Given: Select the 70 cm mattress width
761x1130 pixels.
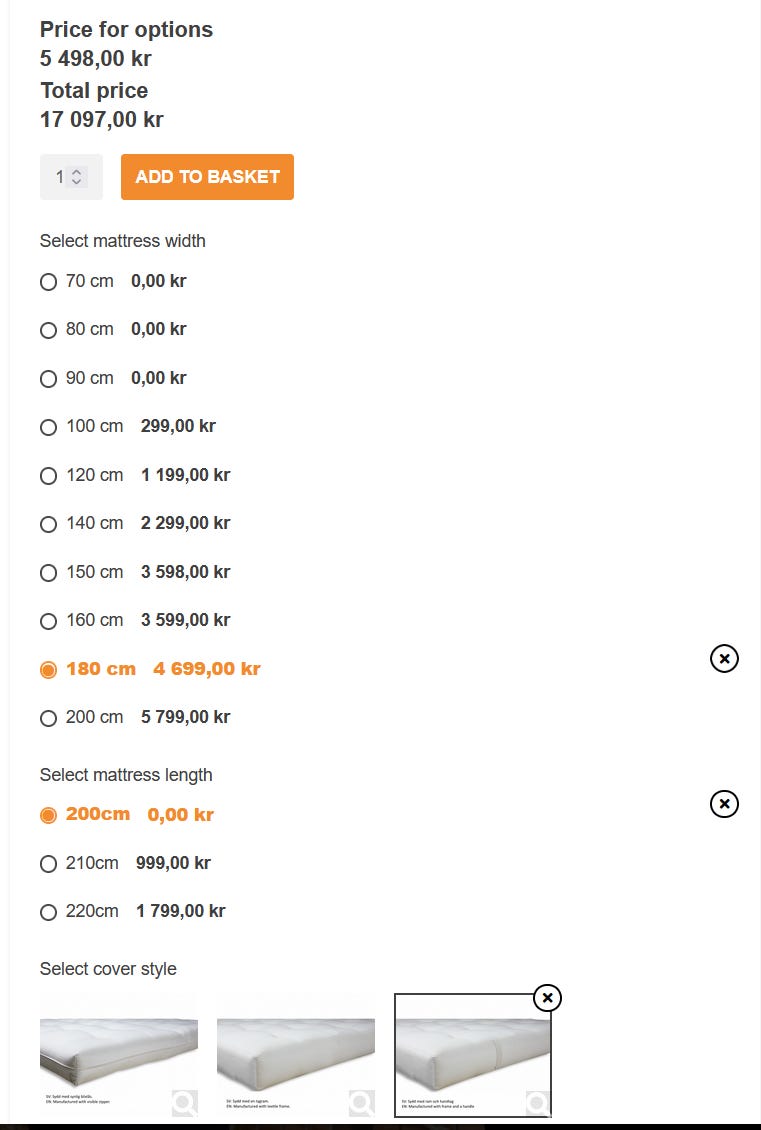Looking at the screenshot, I should (x=48, y=282).
